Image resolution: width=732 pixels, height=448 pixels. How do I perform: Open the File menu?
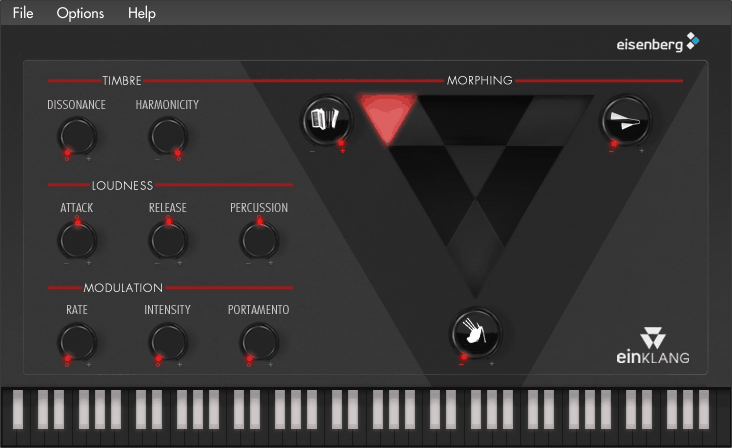(x=23, y=13)
